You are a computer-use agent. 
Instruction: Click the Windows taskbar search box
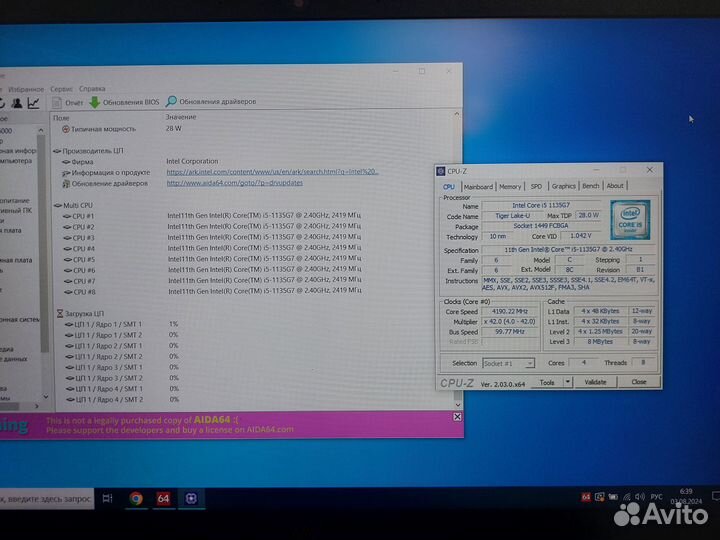pyautogui.click(x=46, y=499)
